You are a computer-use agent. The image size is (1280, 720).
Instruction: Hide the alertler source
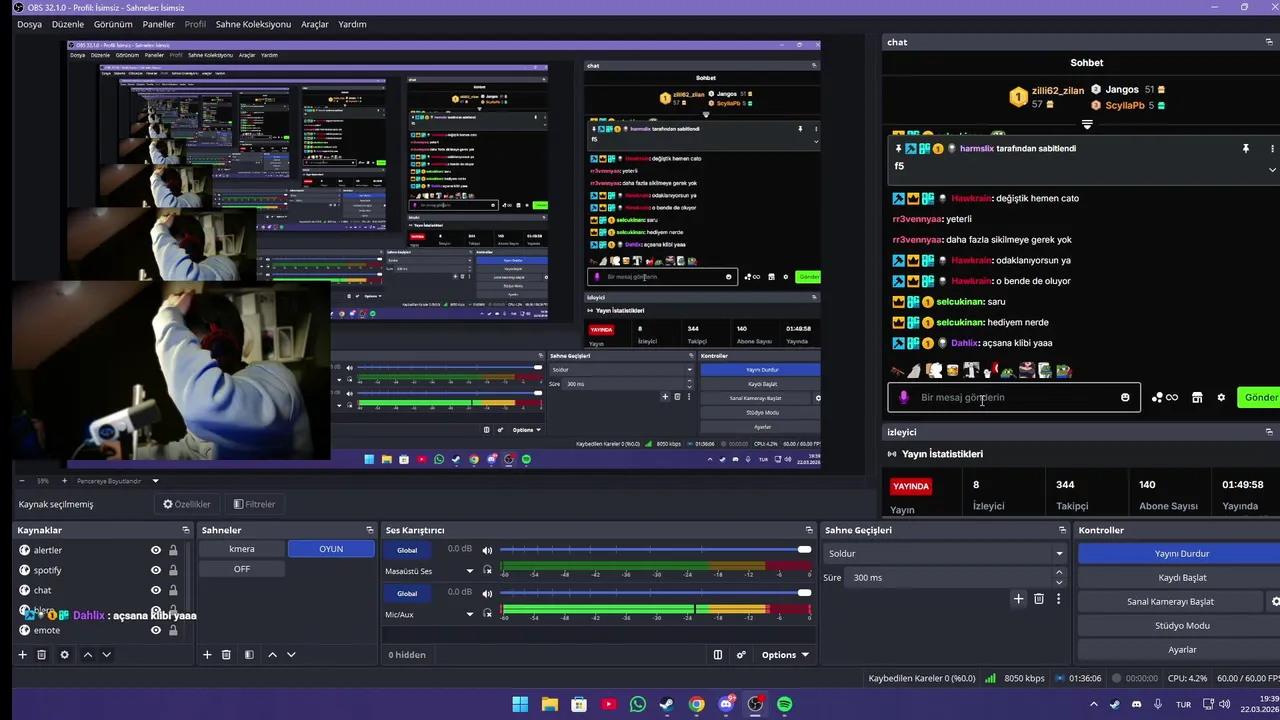tap(156, 550)
